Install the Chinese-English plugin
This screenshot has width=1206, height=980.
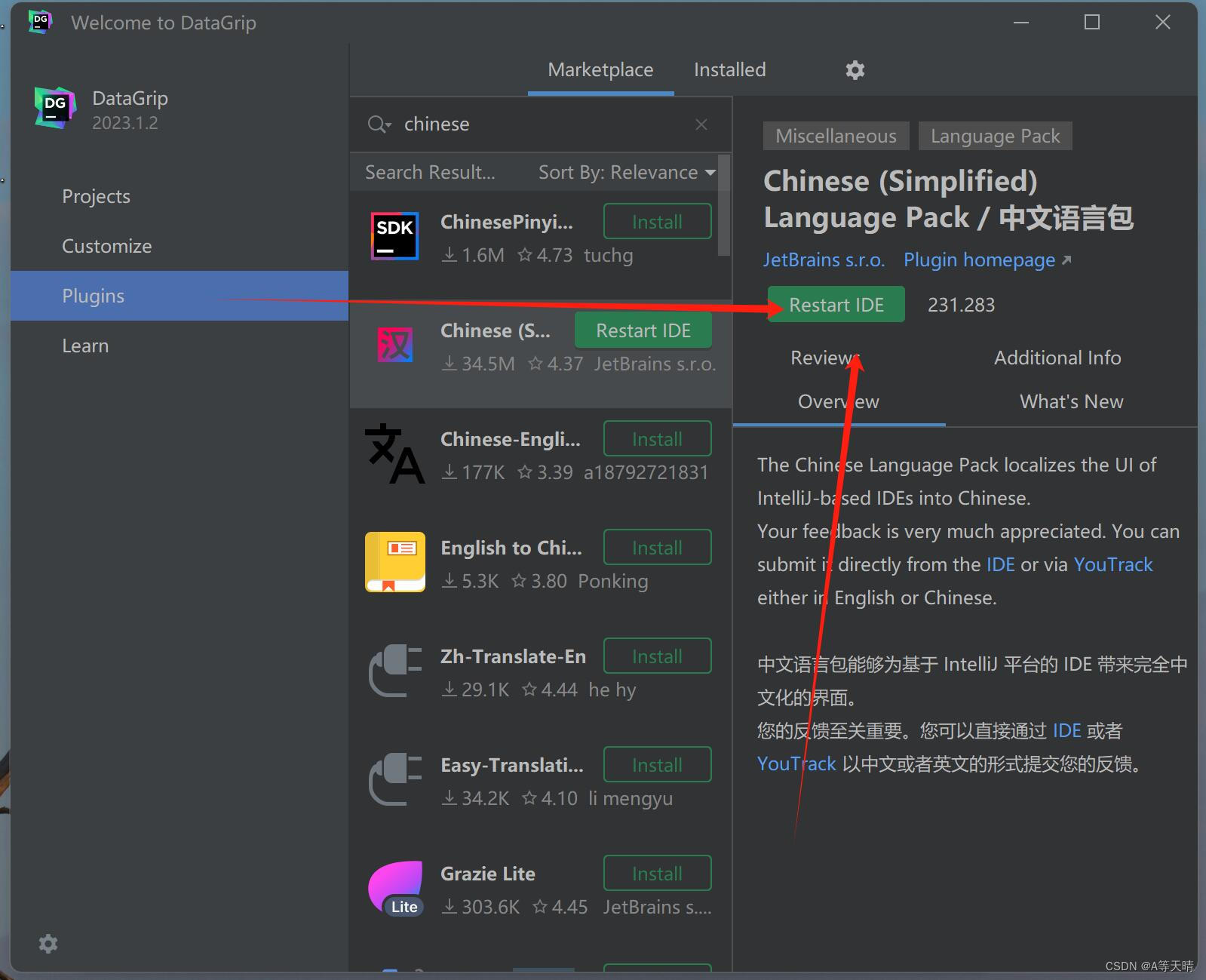click(x=657, y=439)
